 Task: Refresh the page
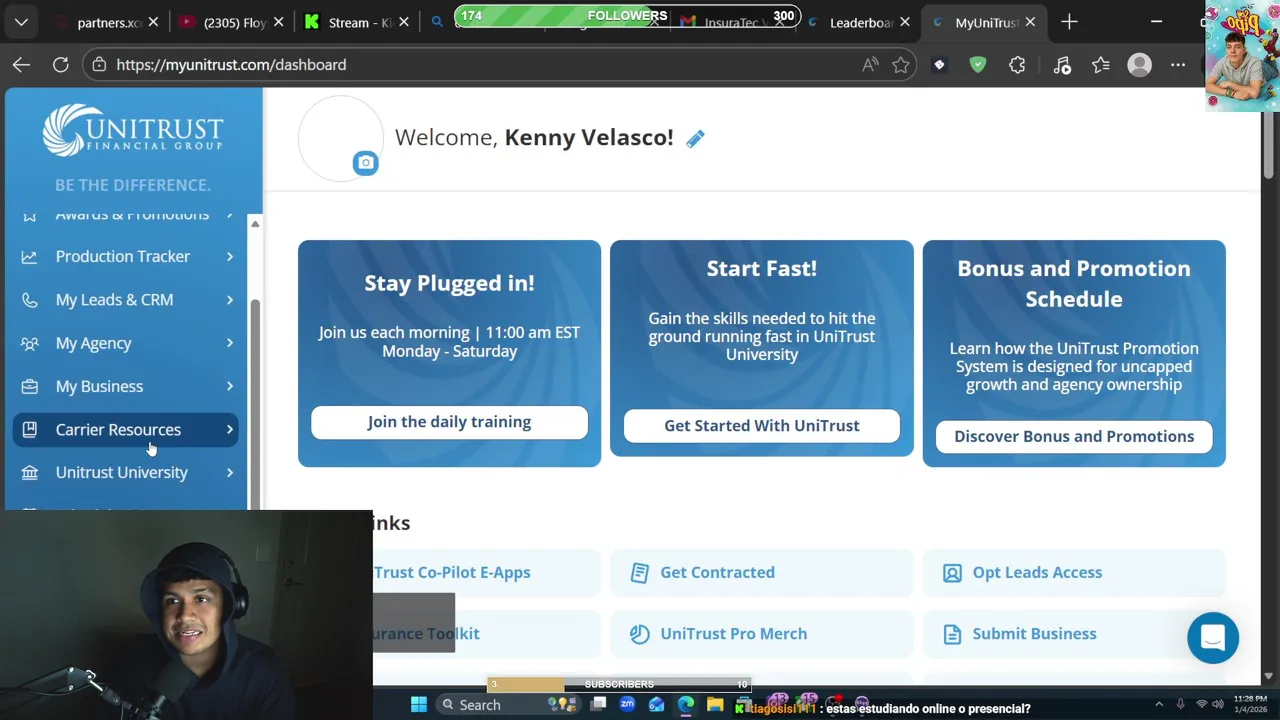click(61, 65)
